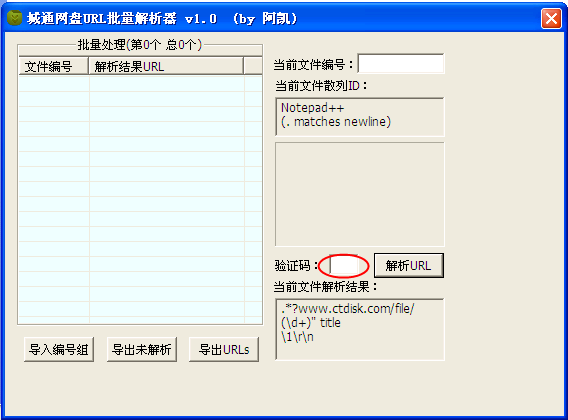Click the app icon in the title bar
This screenshot has width=568, height=420.
(14, 18)
